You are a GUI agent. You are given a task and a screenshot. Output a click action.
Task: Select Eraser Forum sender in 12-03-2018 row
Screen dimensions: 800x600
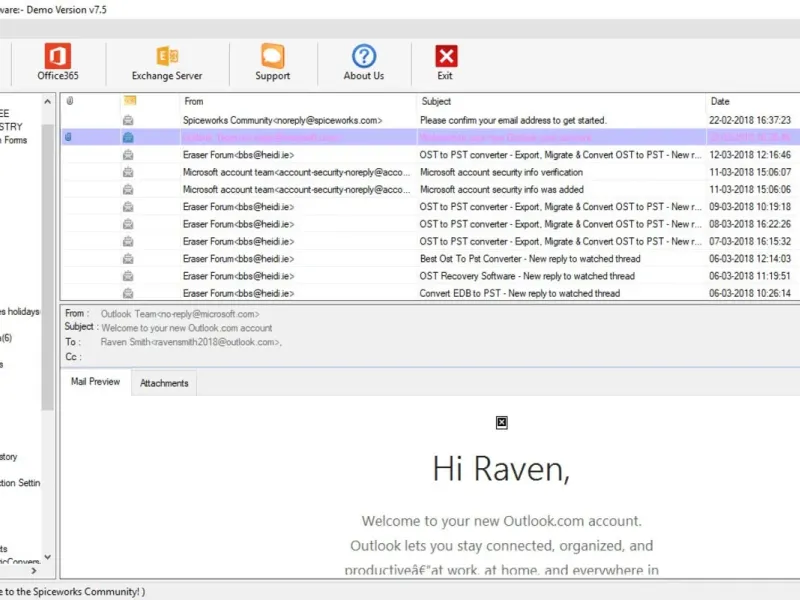[x=238, y=155]
